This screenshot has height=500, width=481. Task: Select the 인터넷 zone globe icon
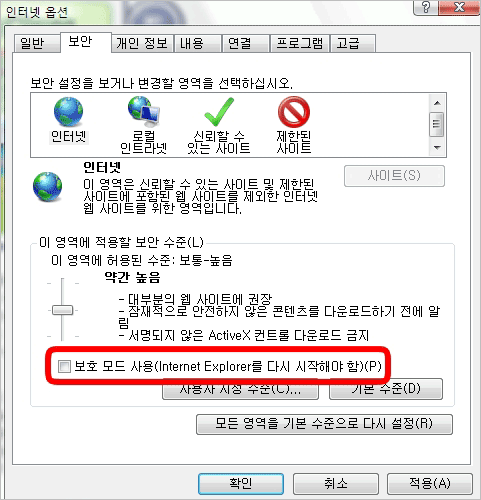(x=68, y=112)
